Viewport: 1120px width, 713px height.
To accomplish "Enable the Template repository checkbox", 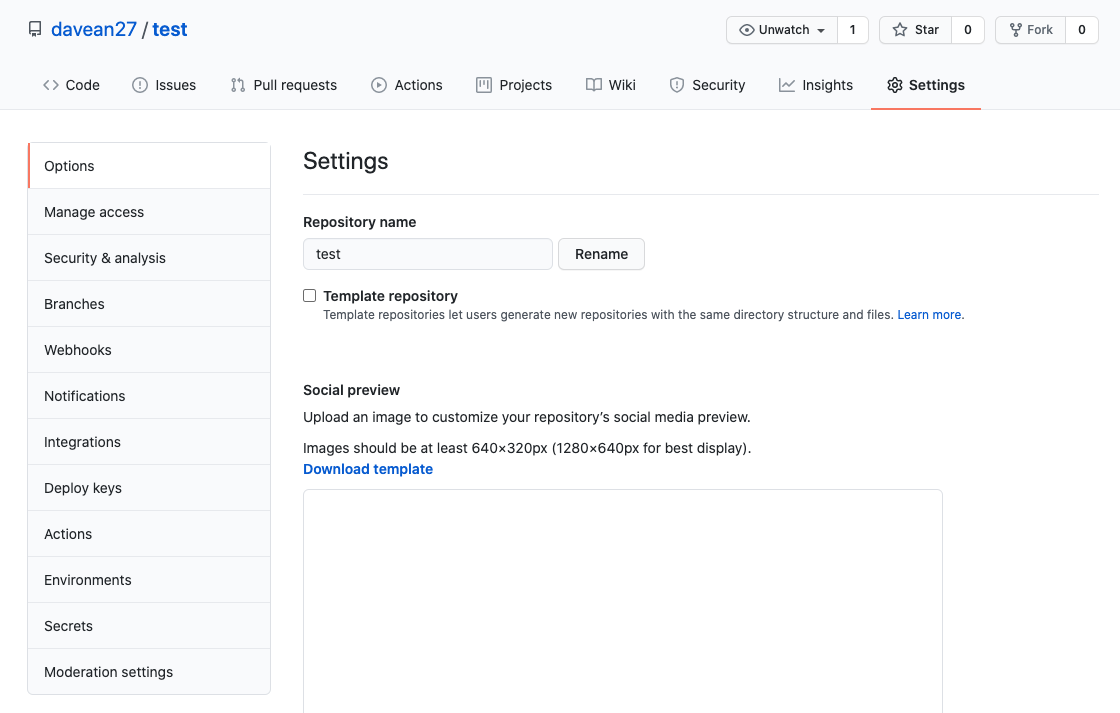I will click(x=309, y=295).
